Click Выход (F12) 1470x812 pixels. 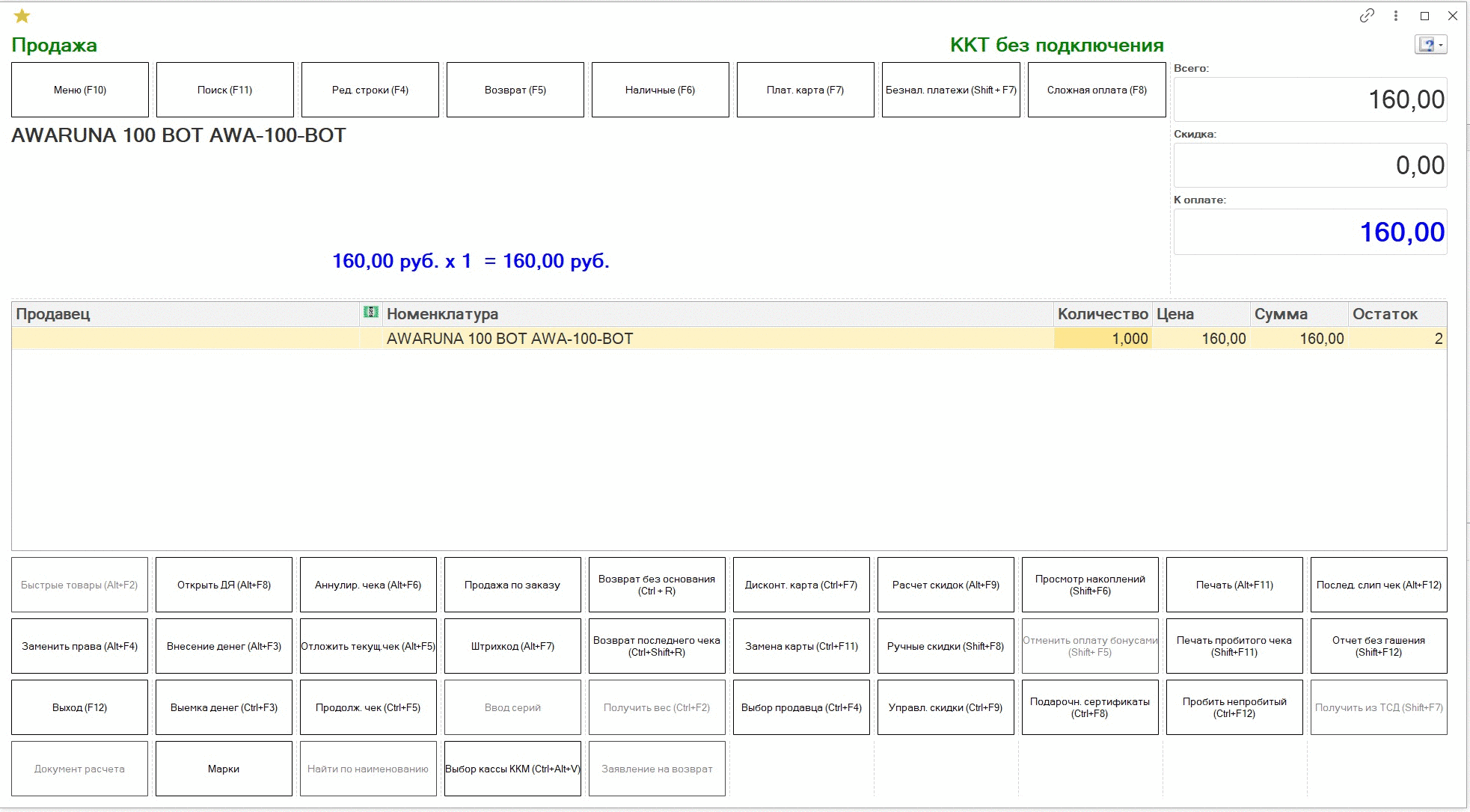tap(79, 707)
